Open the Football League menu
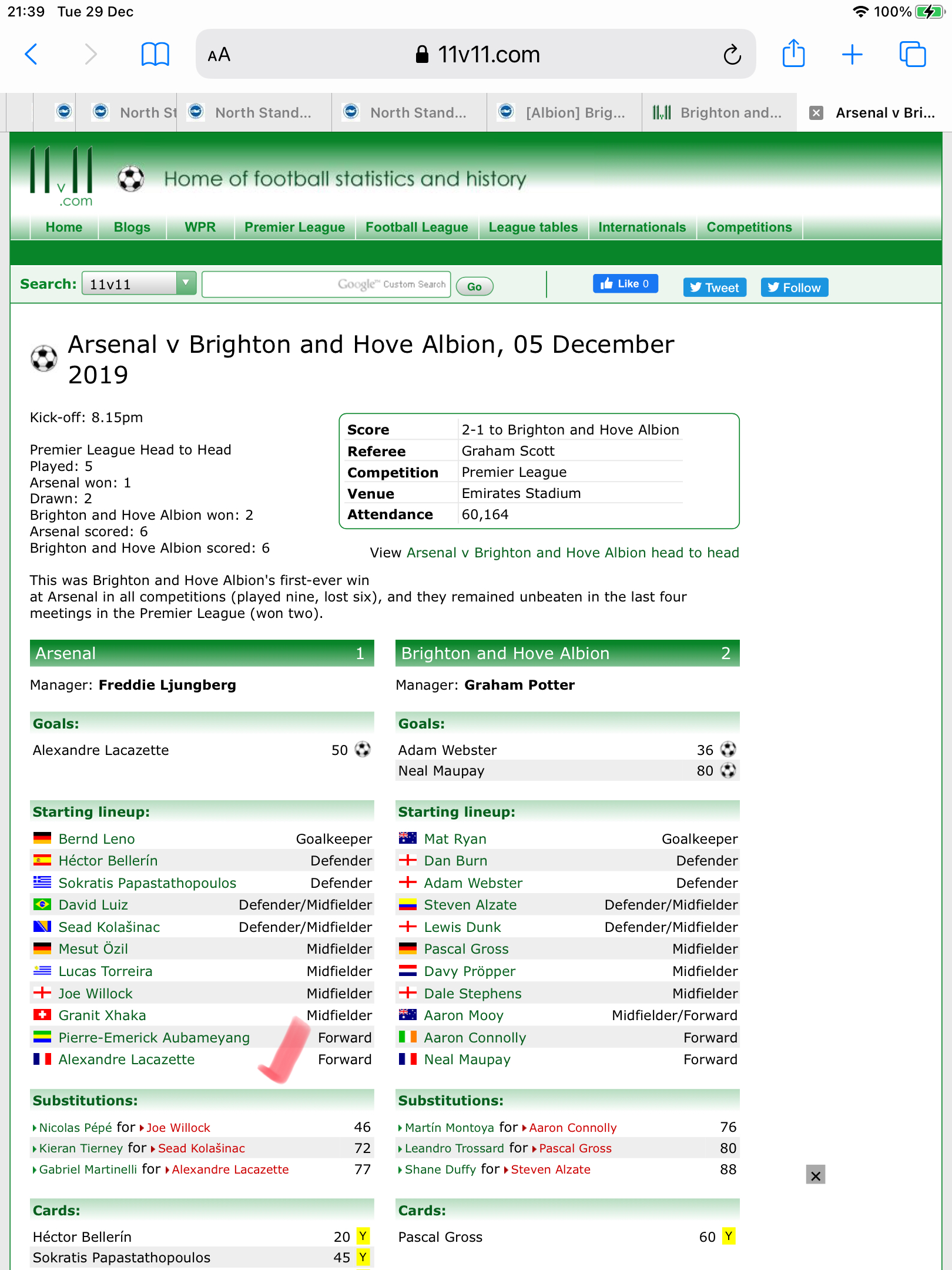The height and width of the screenshot is (1270, 952). click(x=417, y=227)
